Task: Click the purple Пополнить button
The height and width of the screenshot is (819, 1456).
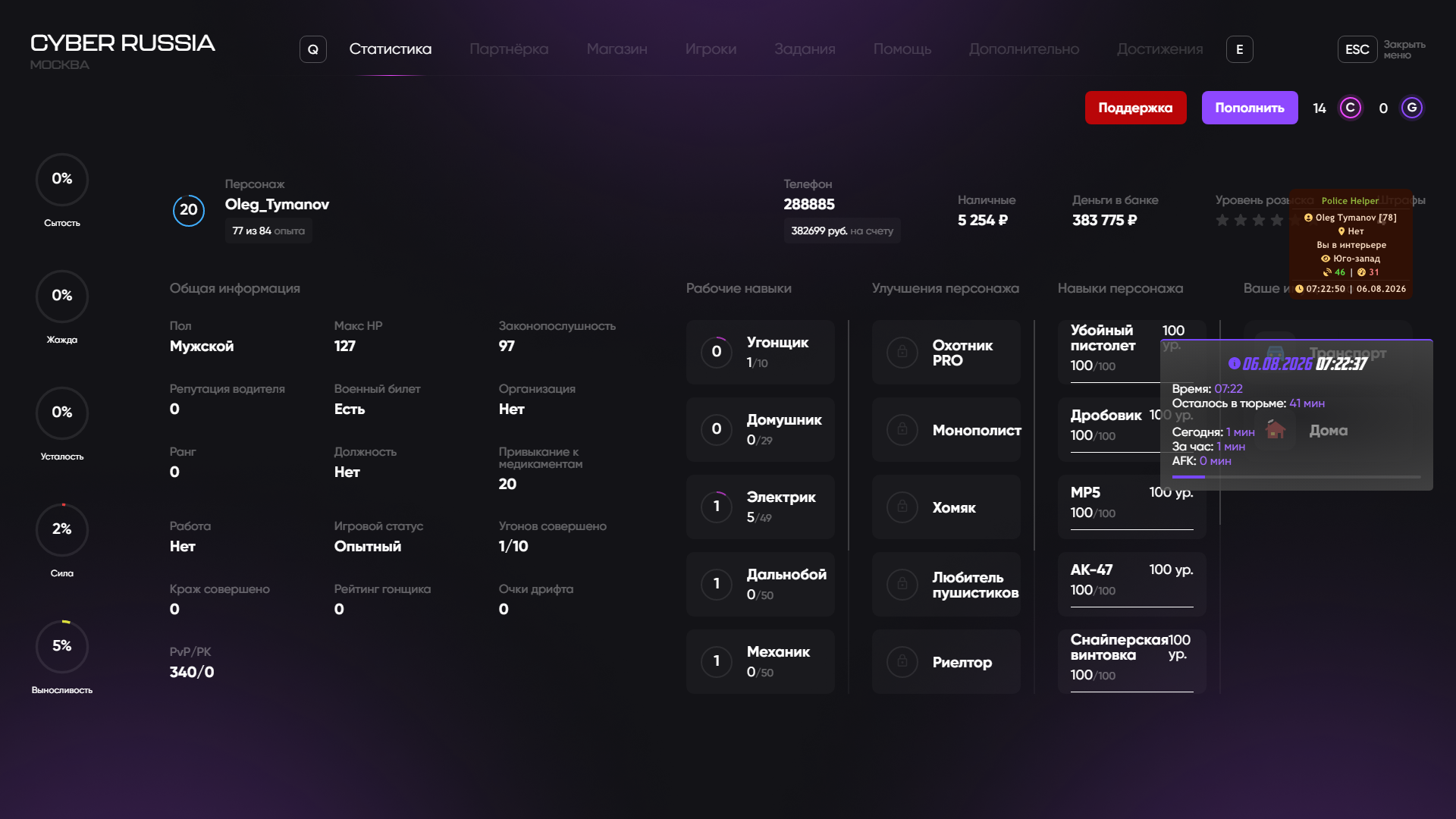Action: (1250, 108)
